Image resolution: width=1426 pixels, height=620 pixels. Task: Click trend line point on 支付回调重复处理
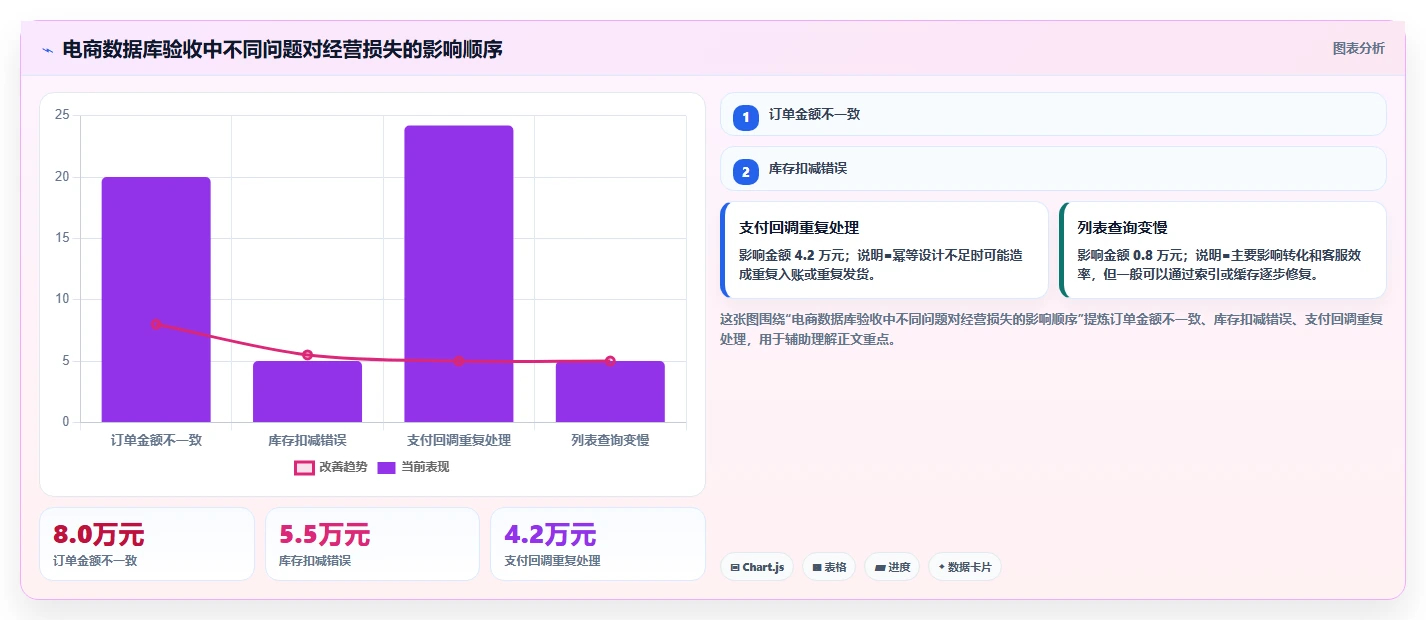(459, 361)
